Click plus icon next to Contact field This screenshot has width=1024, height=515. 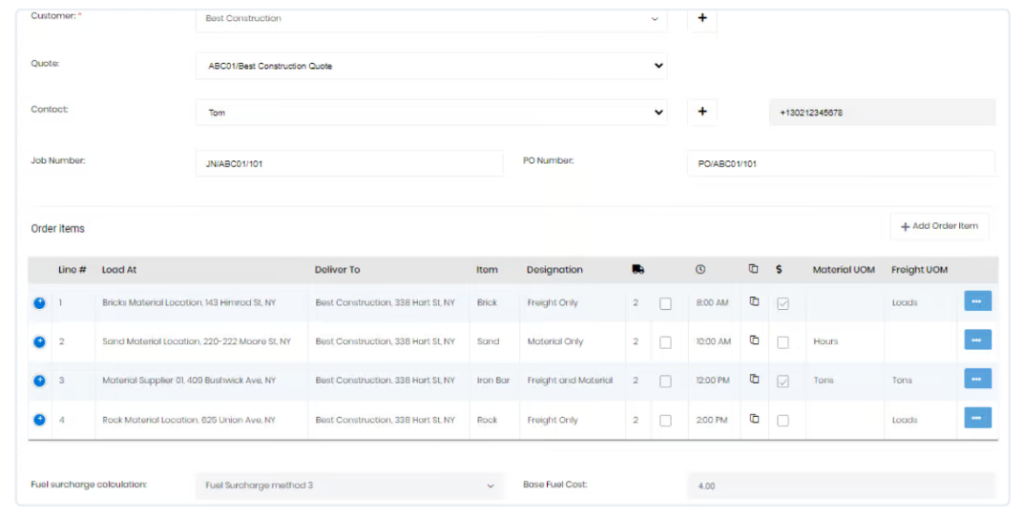(x=702, y=112)
